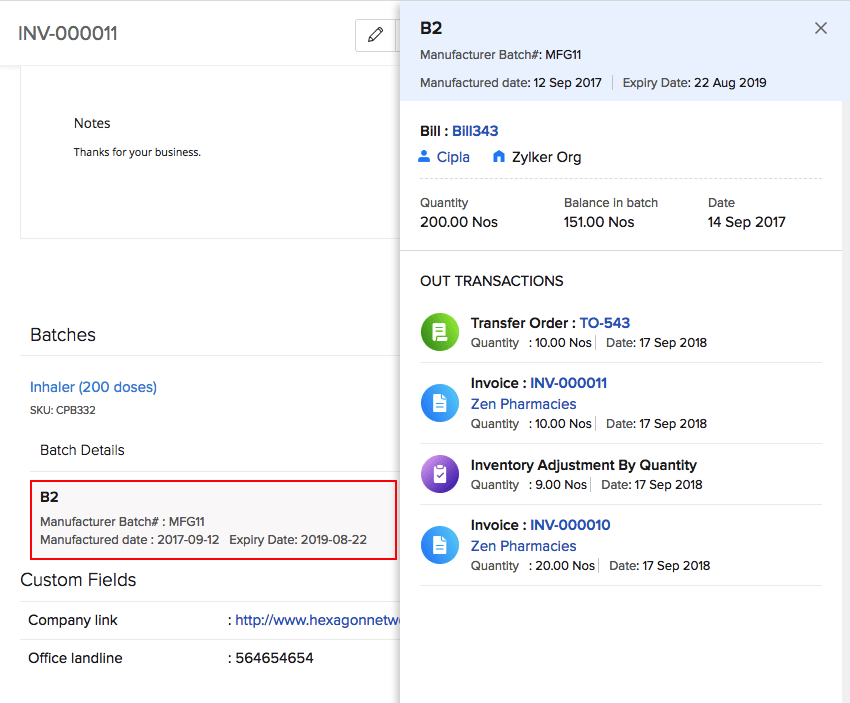The width and height of the screenshot is (850, 703).
Task: Open Transfer Order TO-543
Action: coord(604,323)
